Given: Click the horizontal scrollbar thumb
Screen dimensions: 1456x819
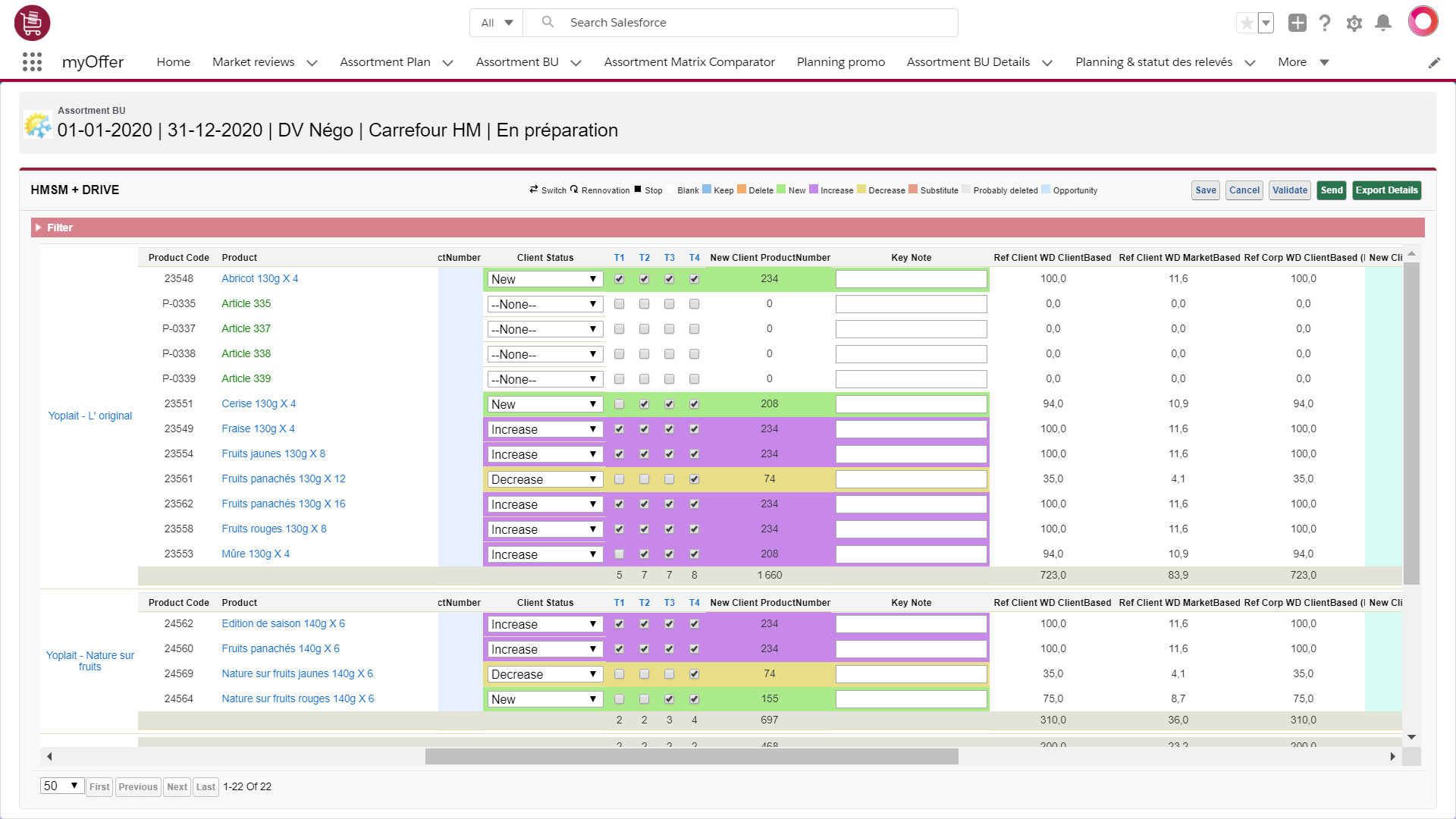Looking at the screenshot, I should pyautogui.click(x=691, y=756).
